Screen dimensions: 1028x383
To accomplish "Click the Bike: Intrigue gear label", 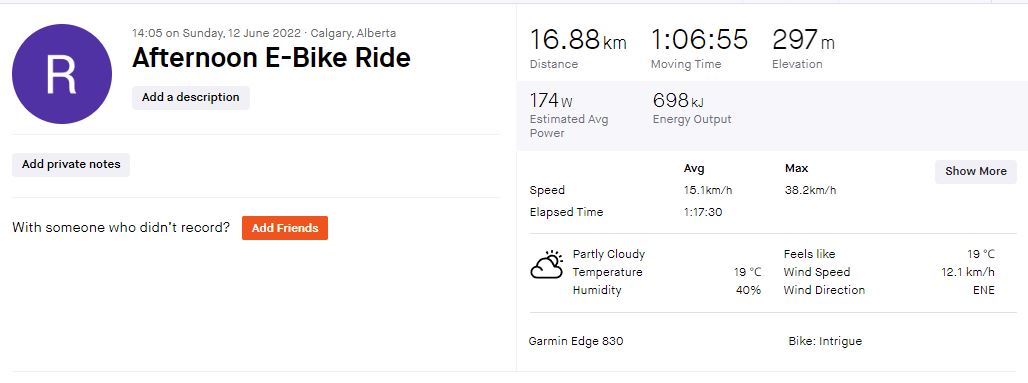I will (825, 341).
